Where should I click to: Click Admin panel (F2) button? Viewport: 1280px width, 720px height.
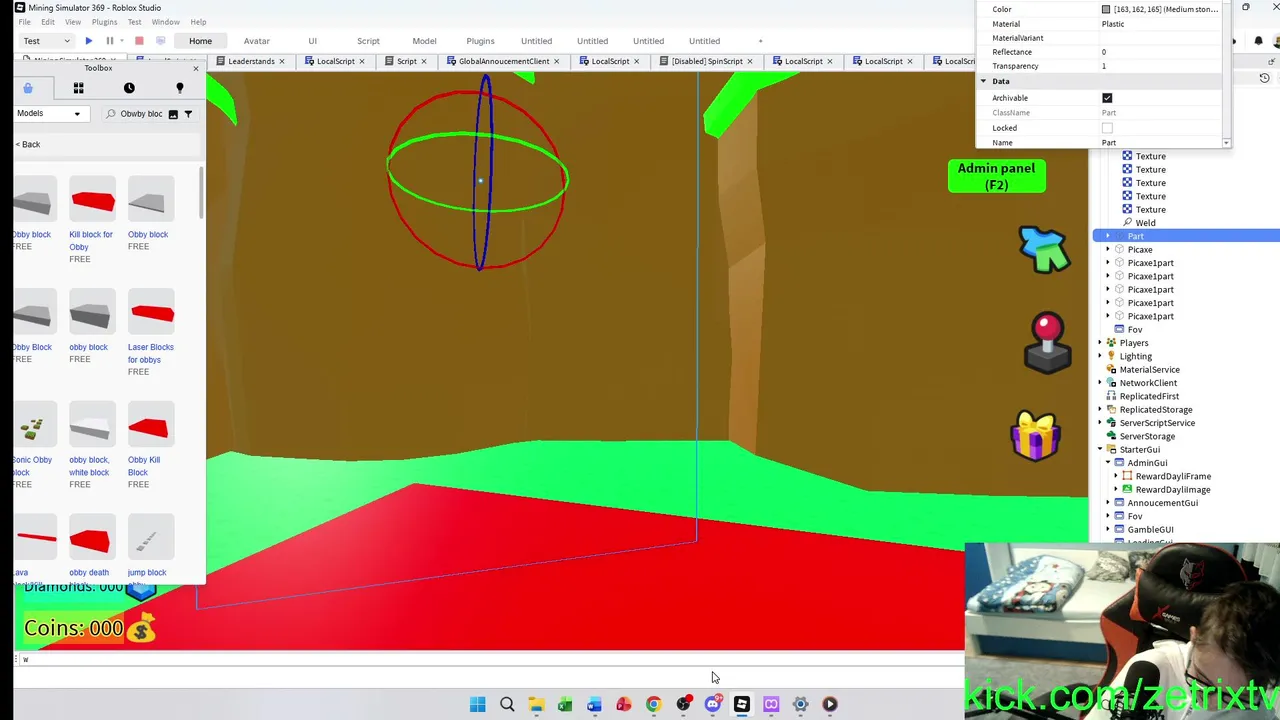pos(996,176)
